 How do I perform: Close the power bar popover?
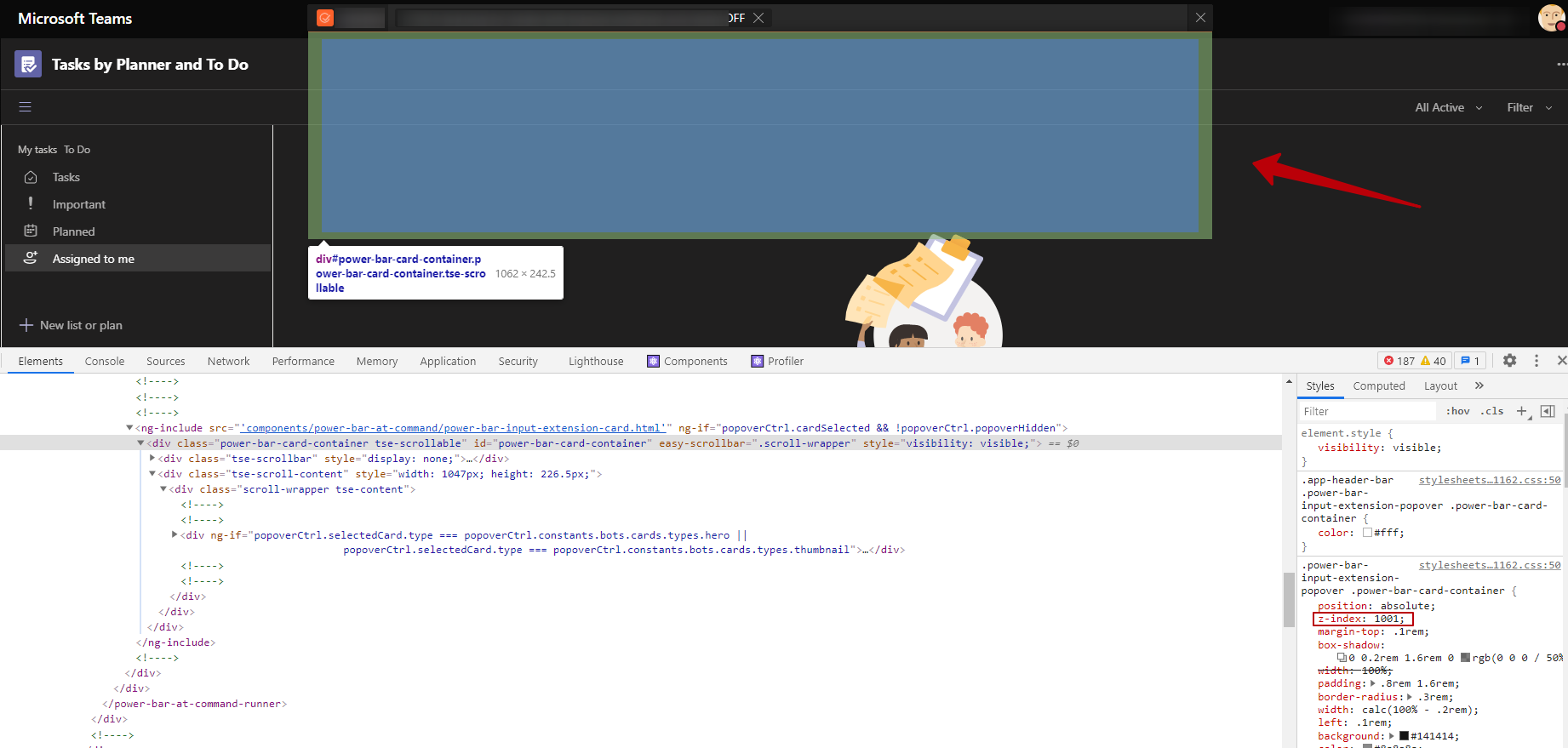click(x=1200, y=18)
